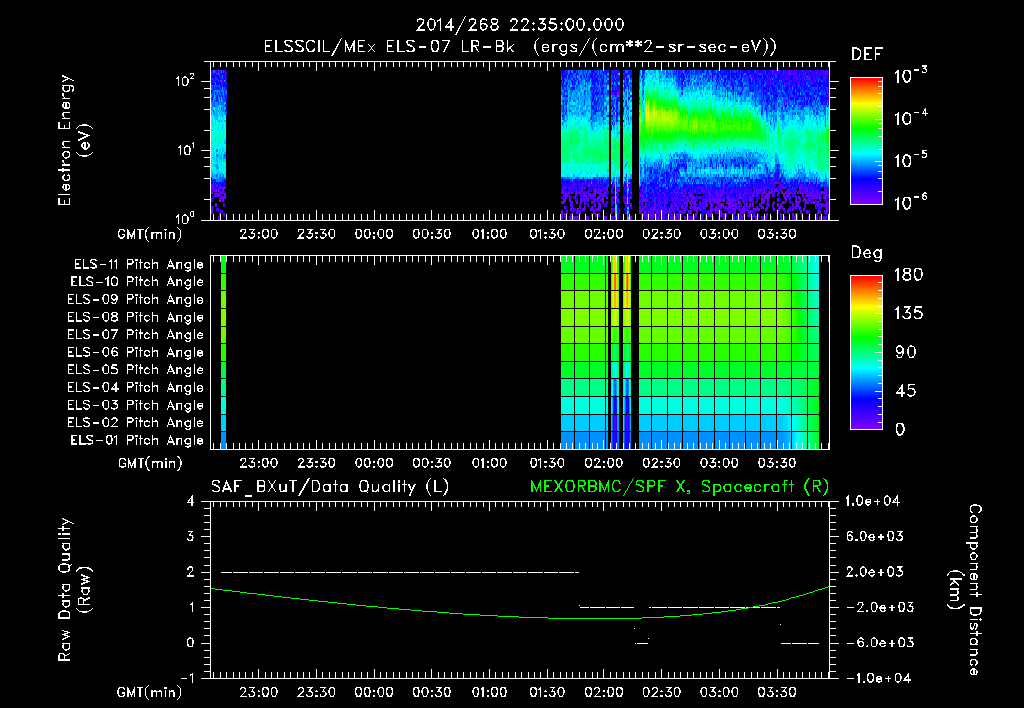Screen dimensions: 1024x708
Task: Select the ELS-06 Pitch Angle row label
Action: tap(136, 353)
